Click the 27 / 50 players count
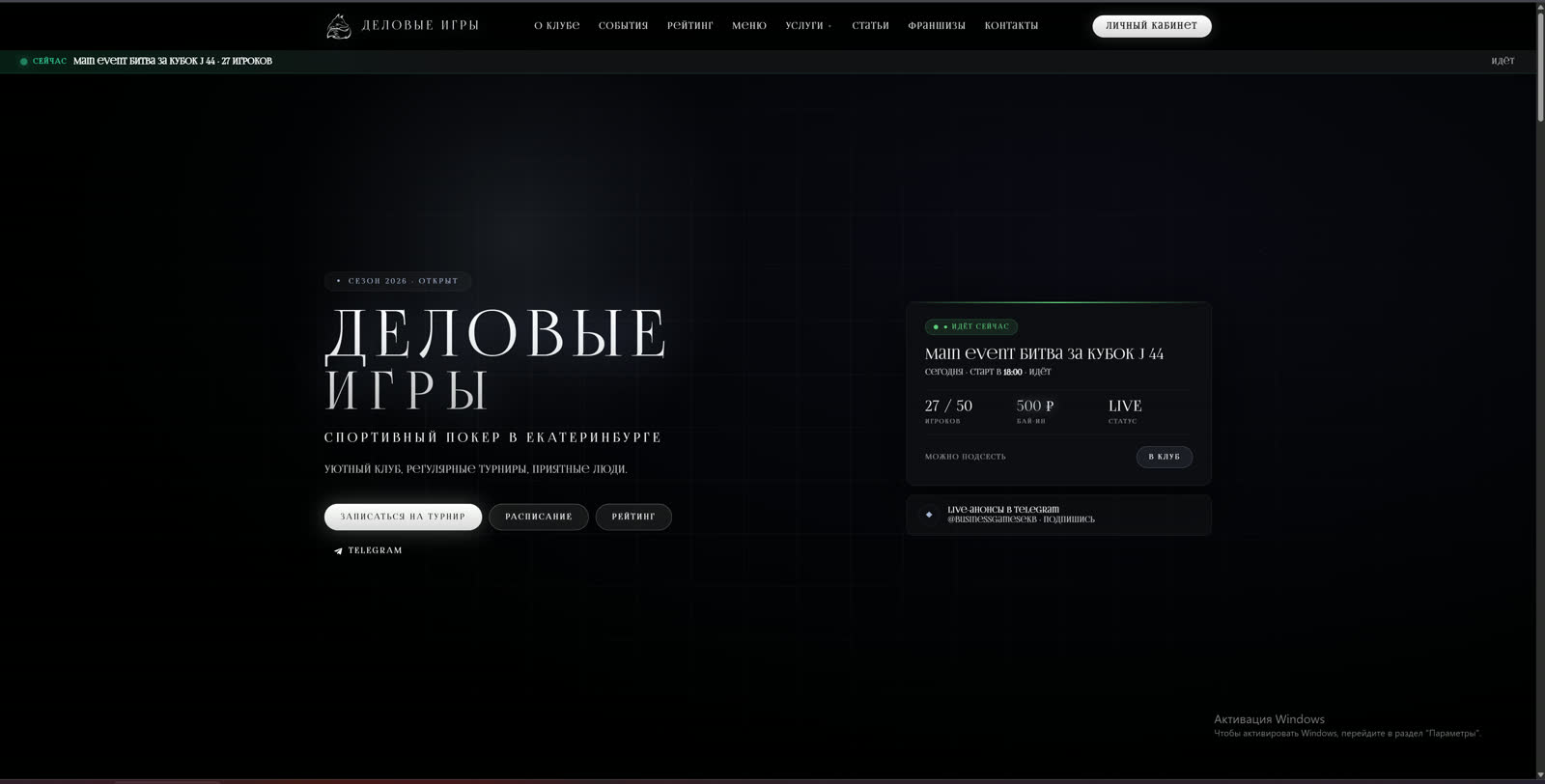This screenshot has height=784, width=1545. point(948,406)
